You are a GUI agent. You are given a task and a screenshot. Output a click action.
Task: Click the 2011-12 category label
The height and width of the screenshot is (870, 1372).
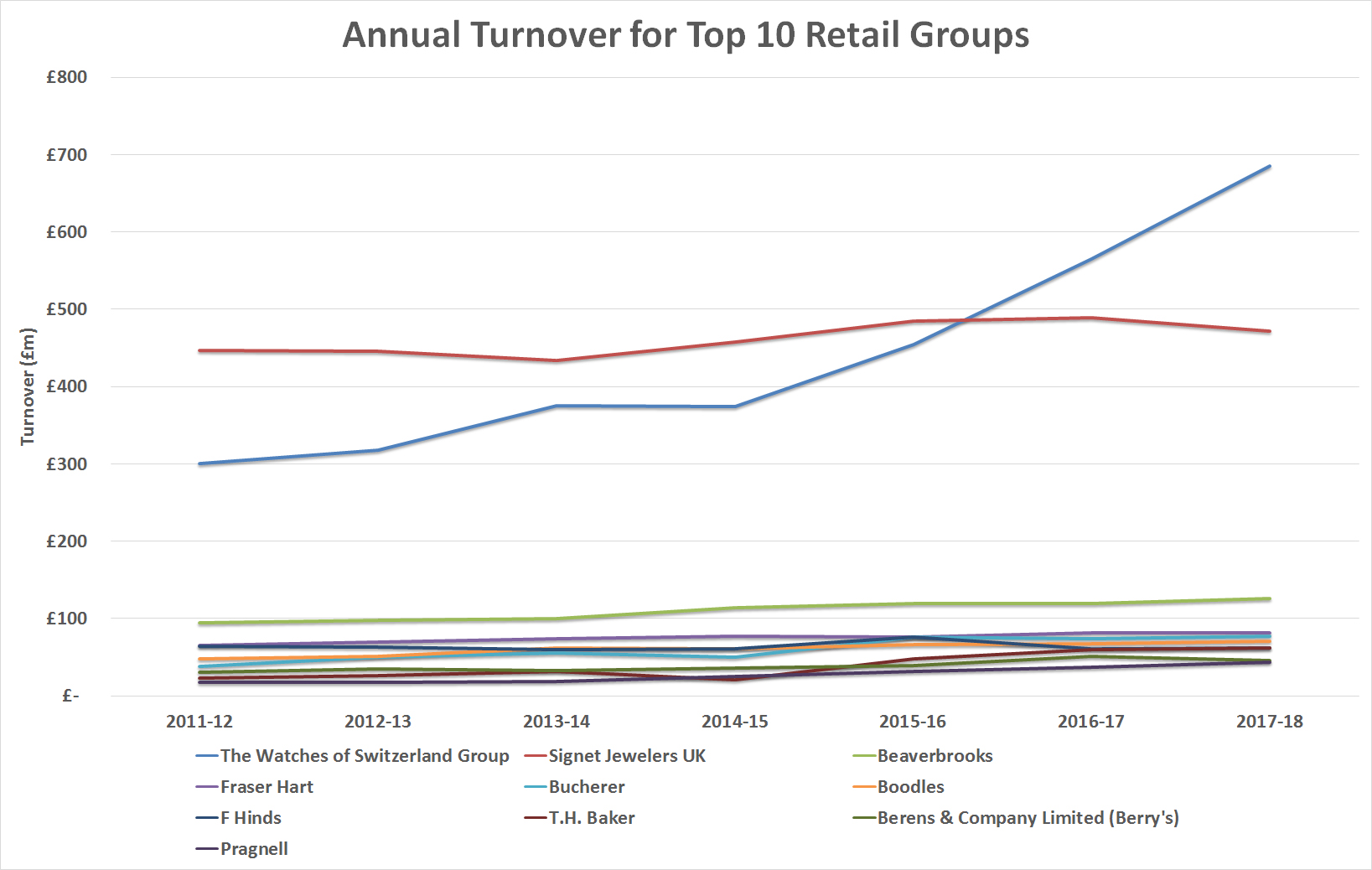(x=199, y=722)
